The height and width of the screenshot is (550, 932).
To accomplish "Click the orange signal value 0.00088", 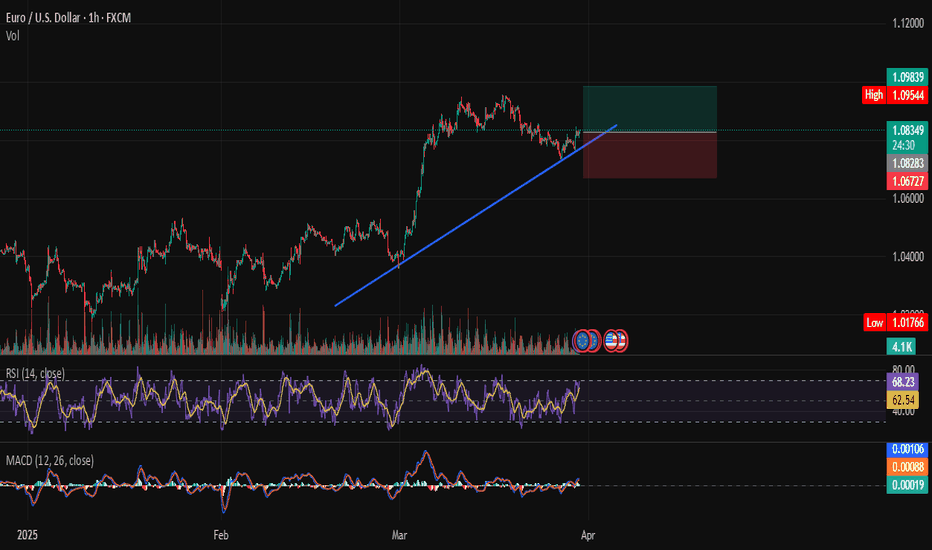I will [x=907, y=467].
